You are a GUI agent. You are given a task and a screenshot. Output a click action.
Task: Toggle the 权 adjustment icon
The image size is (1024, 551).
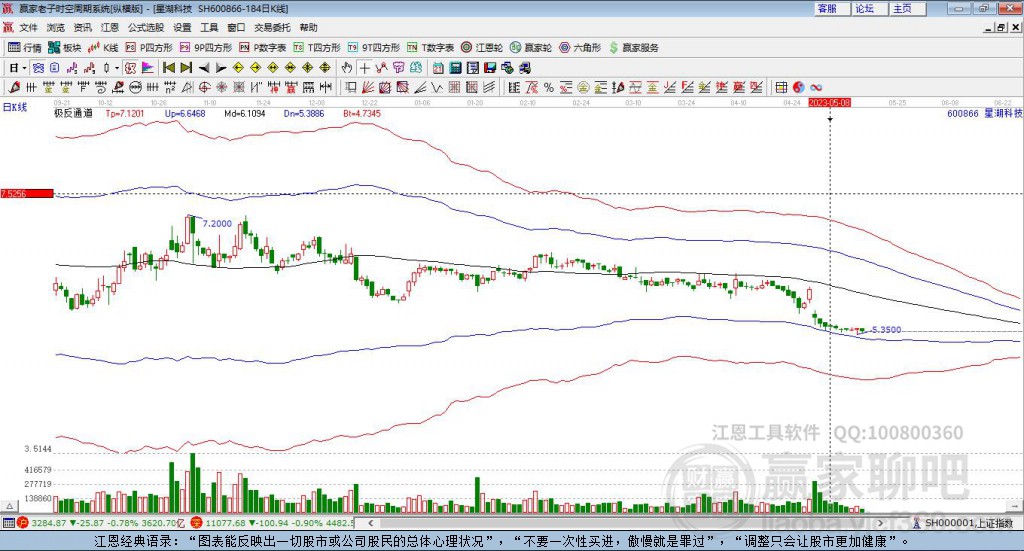pyautogui.click(x=130, y=68)
